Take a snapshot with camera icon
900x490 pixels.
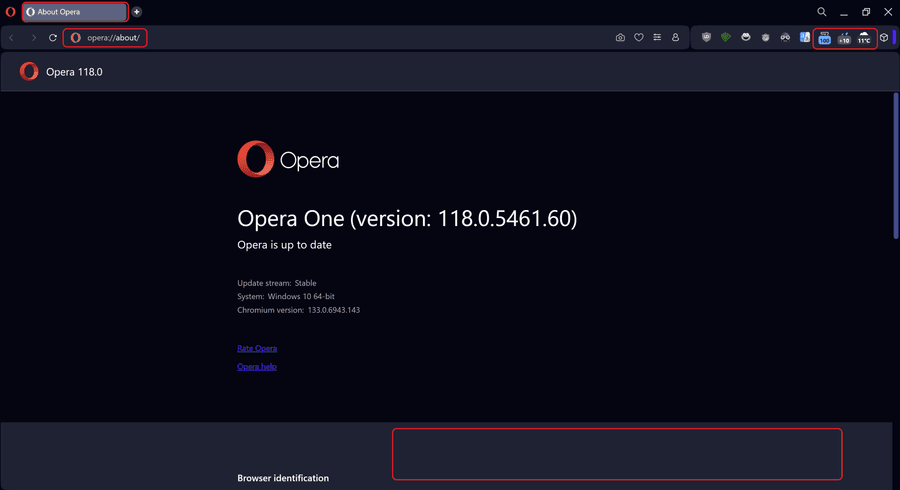620,37
